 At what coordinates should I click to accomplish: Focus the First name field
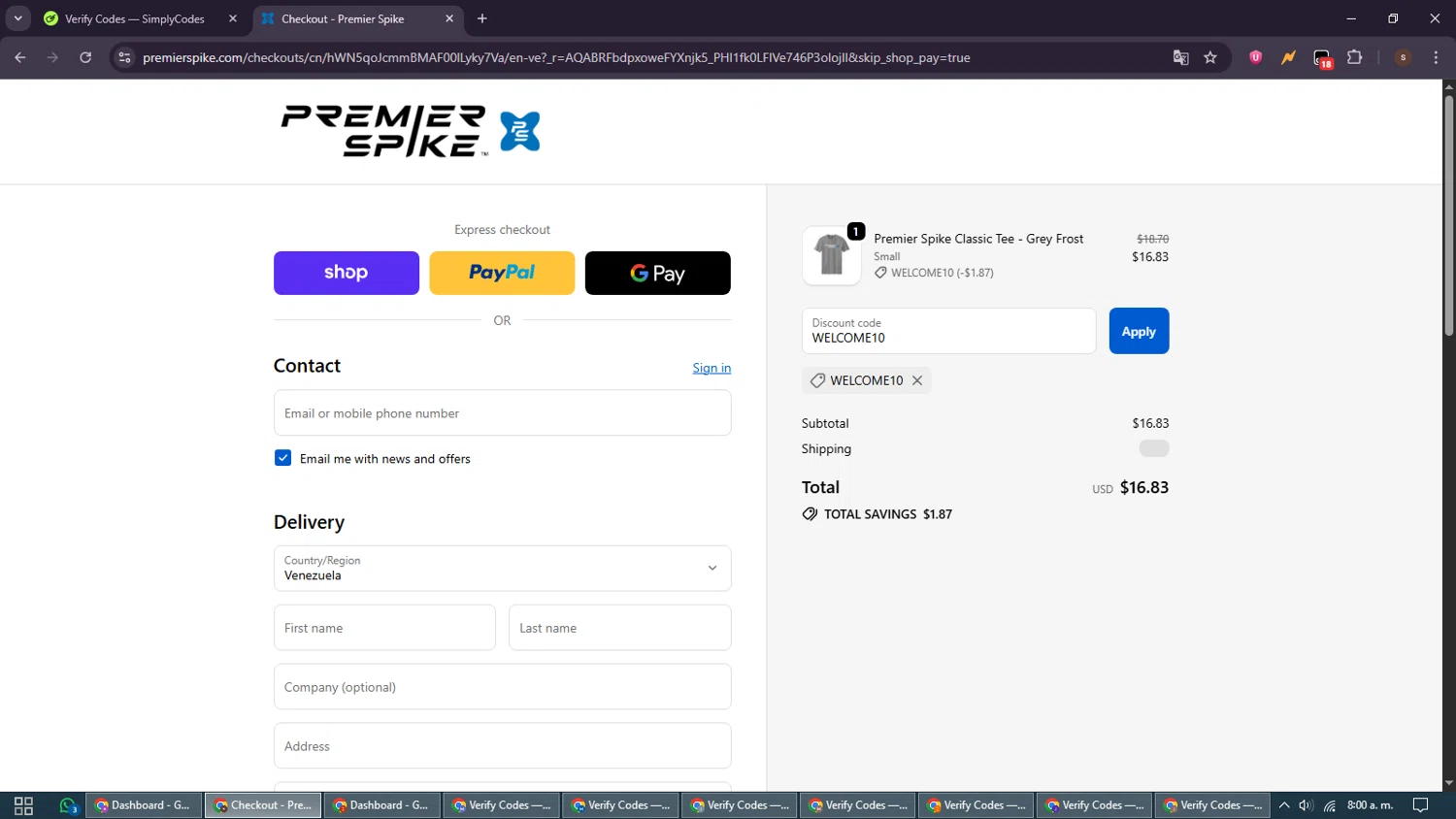384,628
